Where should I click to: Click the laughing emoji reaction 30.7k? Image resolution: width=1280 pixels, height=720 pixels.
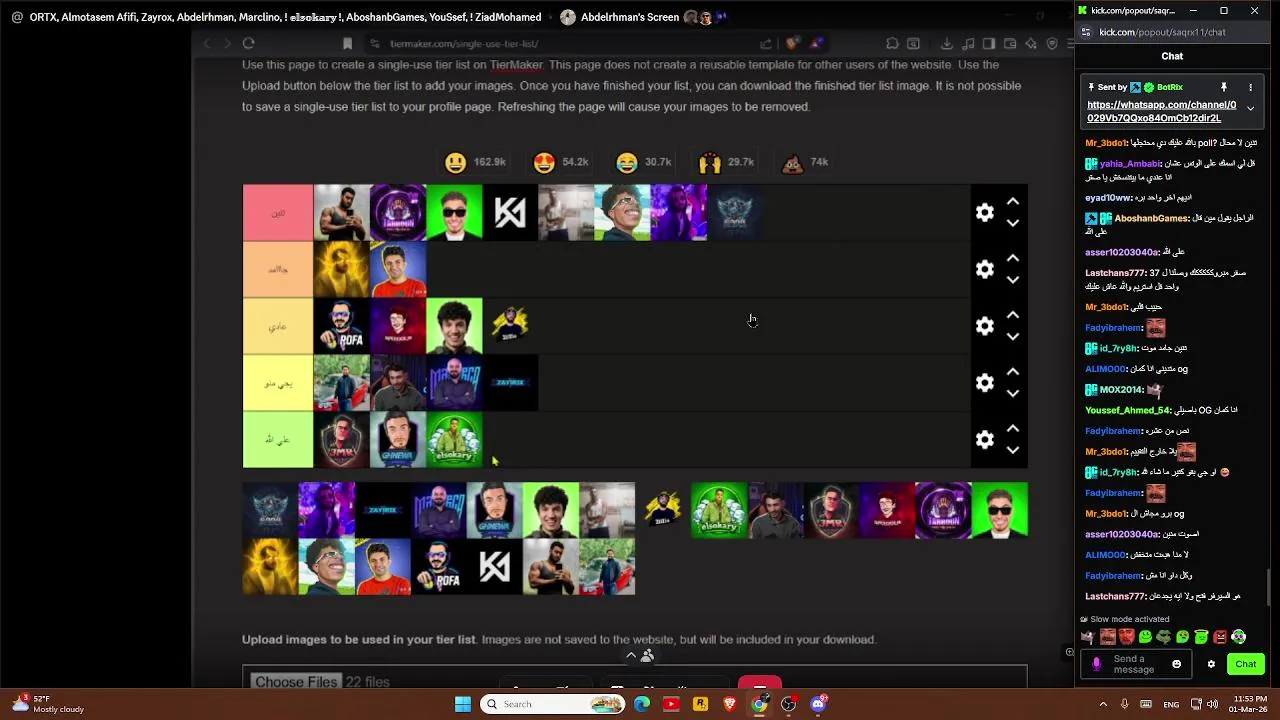(643, 162)
